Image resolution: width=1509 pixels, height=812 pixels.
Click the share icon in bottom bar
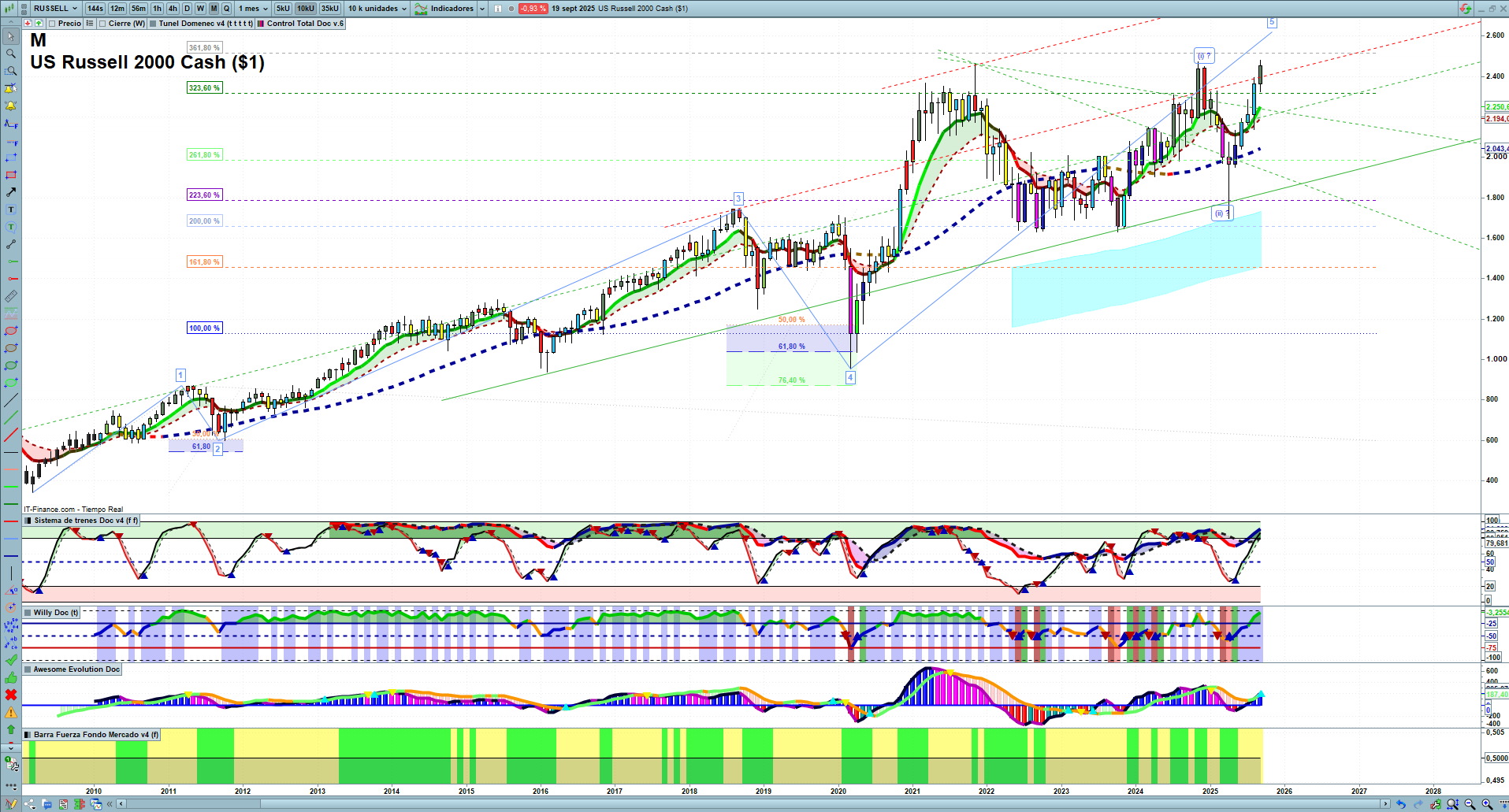pos(30,804)
